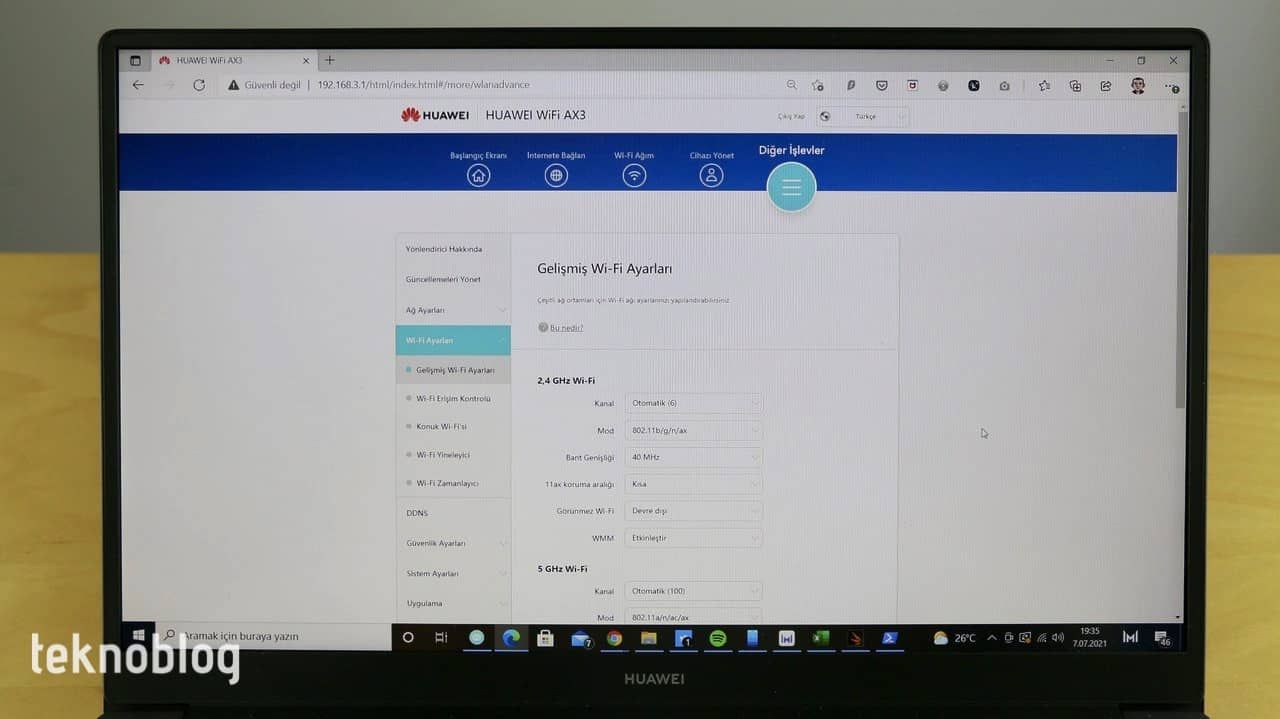This screenshot has width=1280, height=719.
Task: Click Windows Start button
Action: pos(139,636)
